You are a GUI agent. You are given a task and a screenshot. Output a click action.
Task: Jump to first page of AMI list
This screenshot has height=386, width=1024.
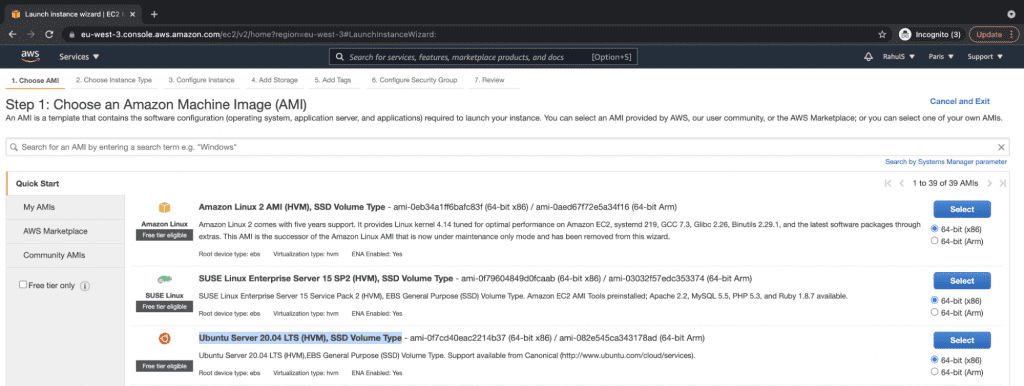pyautogui.click(x=888, y=184)
